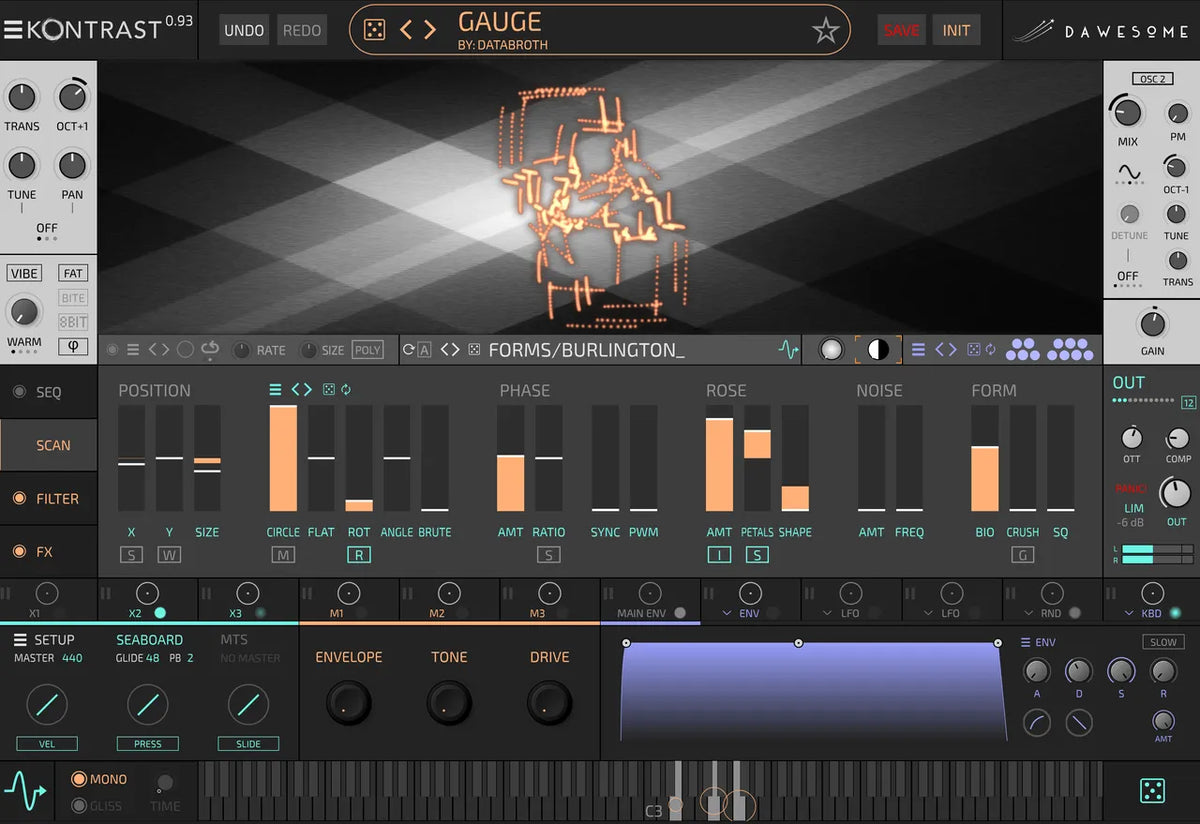Viewport: 1200px width, 824px height.
Task: Click SAVE to store the preset
Action: tap(900, 29)
